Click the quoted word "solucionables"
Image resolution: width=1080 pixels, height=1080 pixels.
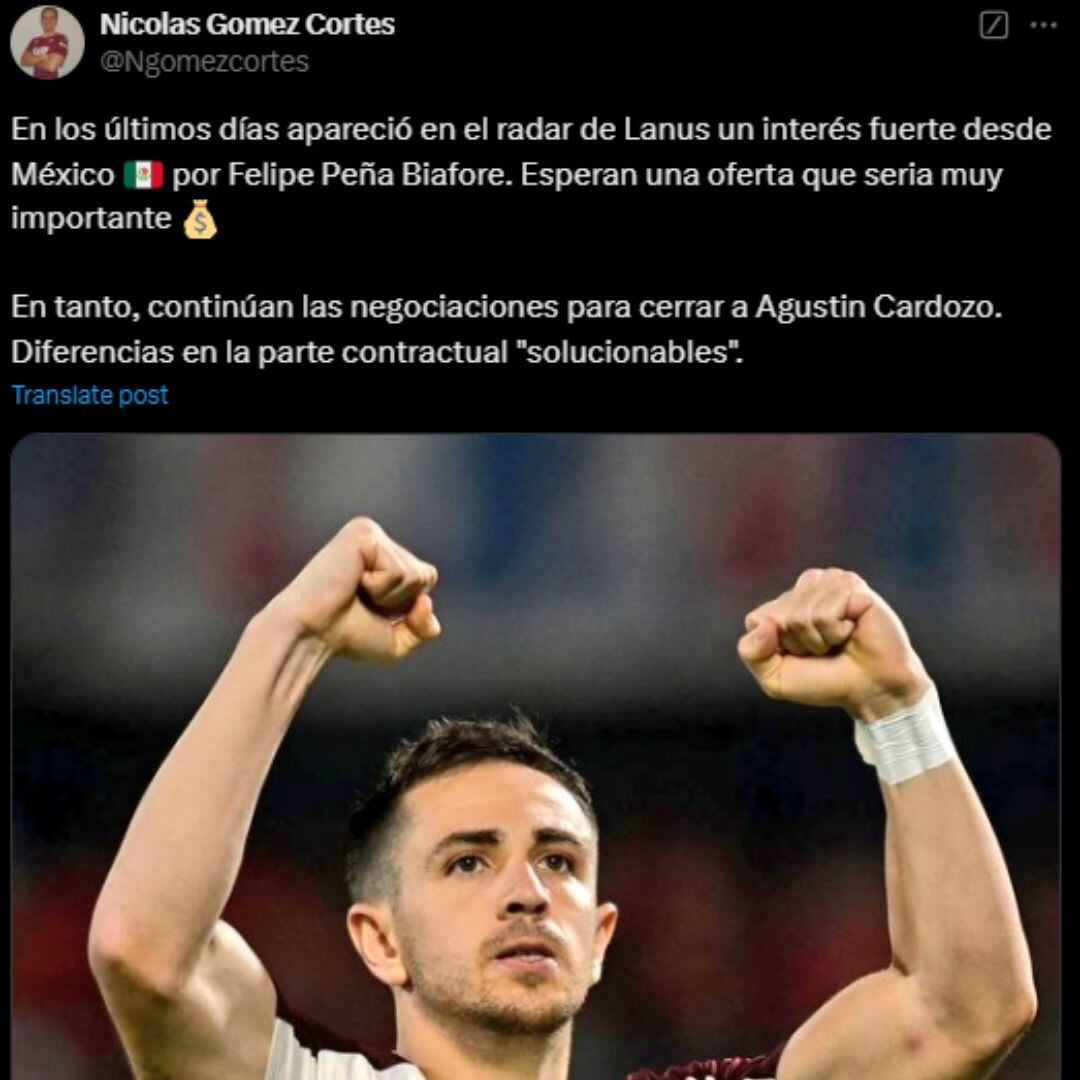point(630,352)
